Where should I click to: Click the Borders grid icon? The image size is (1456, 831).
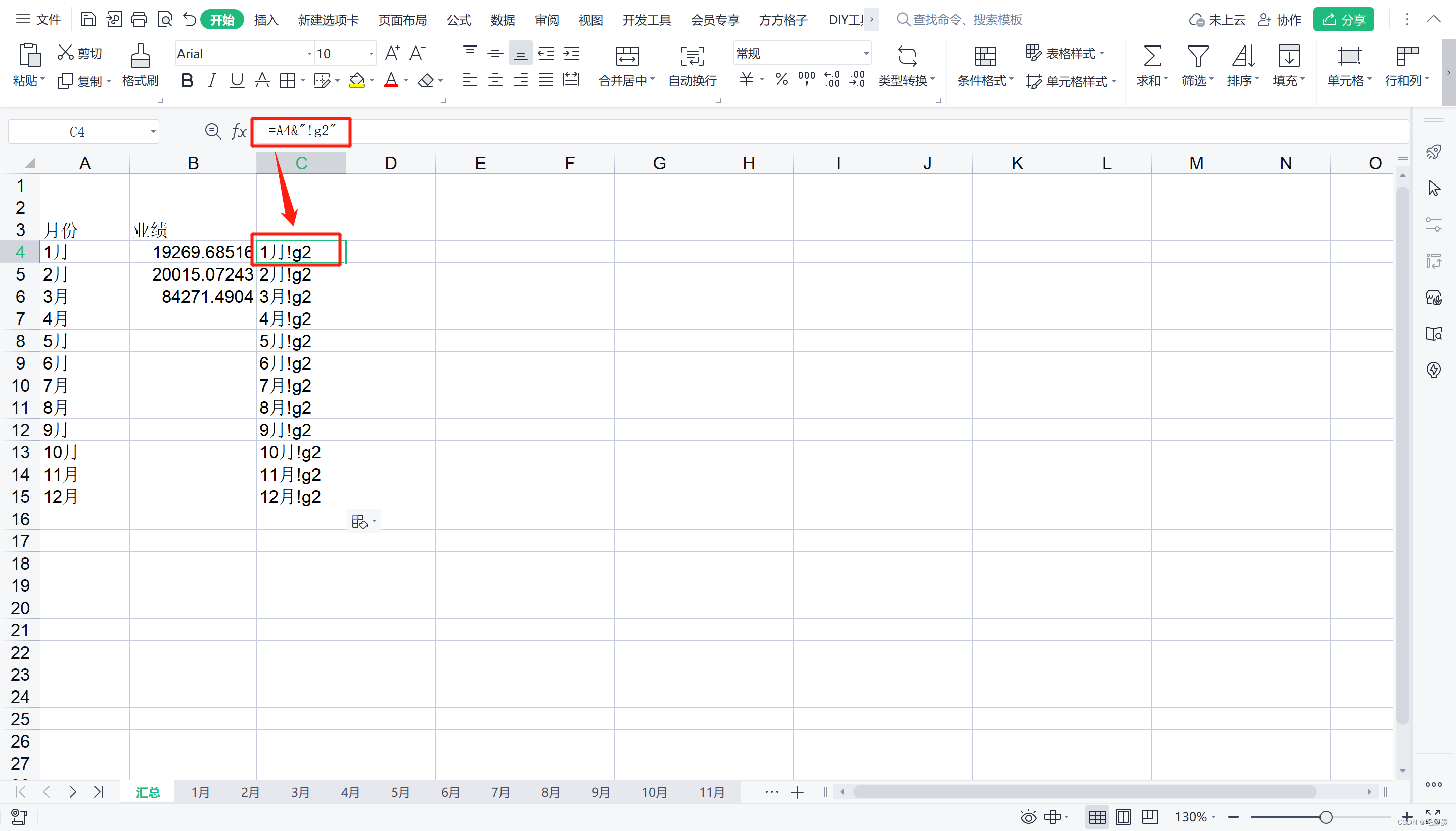[x=287, y=80]
